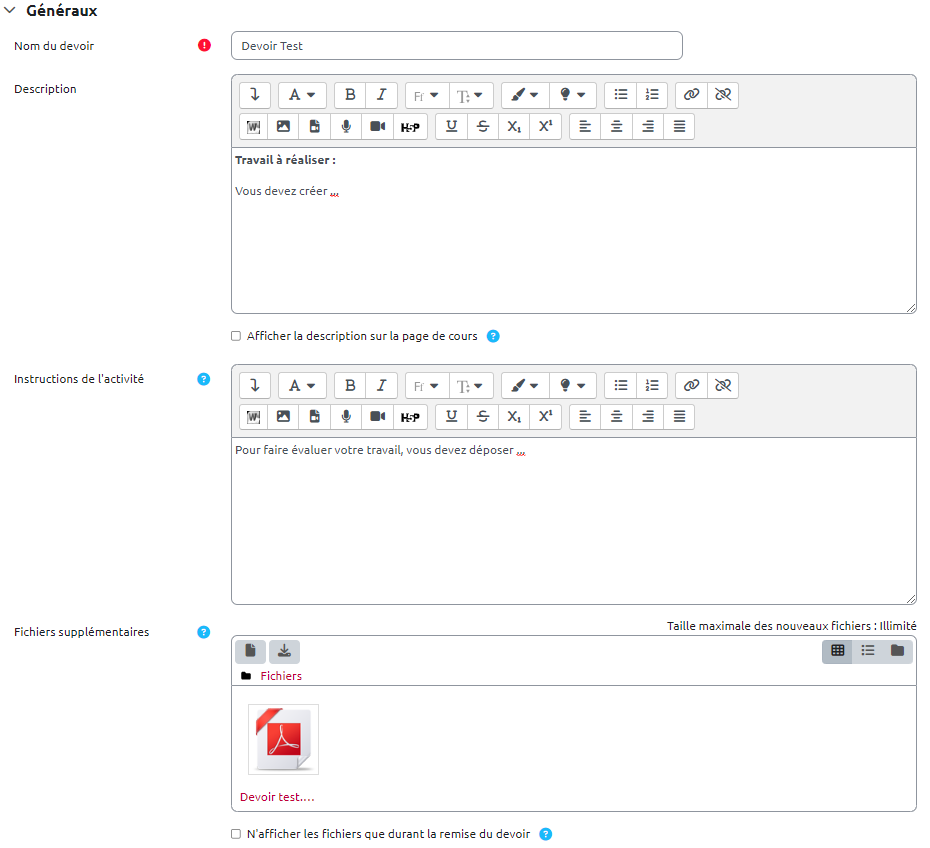The image size is (930, 848).
Task: Add a file in Fichiers supplémentaires
Action: tap(250, 651)
